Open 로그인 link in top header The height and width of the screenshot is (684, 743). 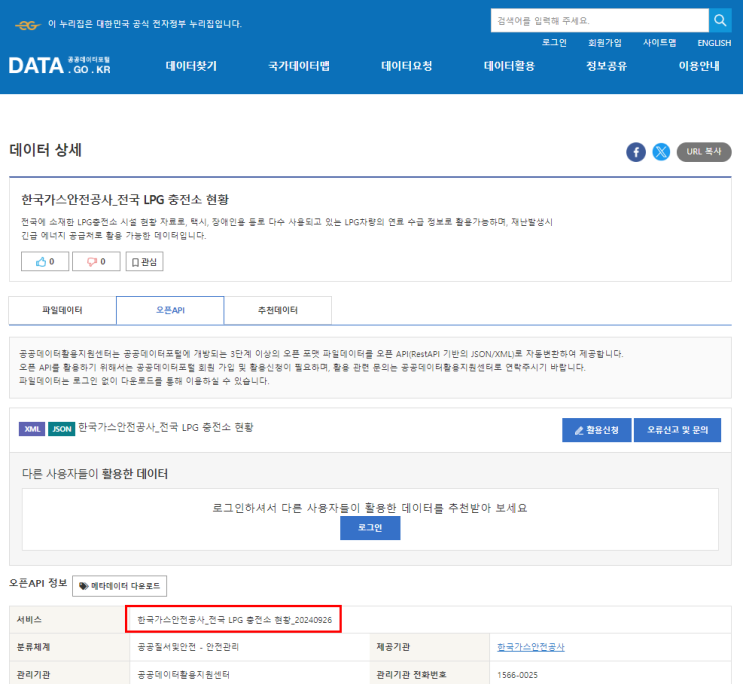[554, 43]
